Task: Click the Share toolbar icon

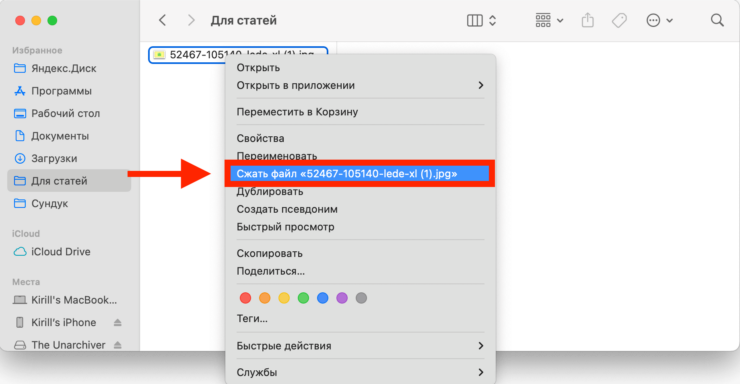Action: click(x=588, y=20)
